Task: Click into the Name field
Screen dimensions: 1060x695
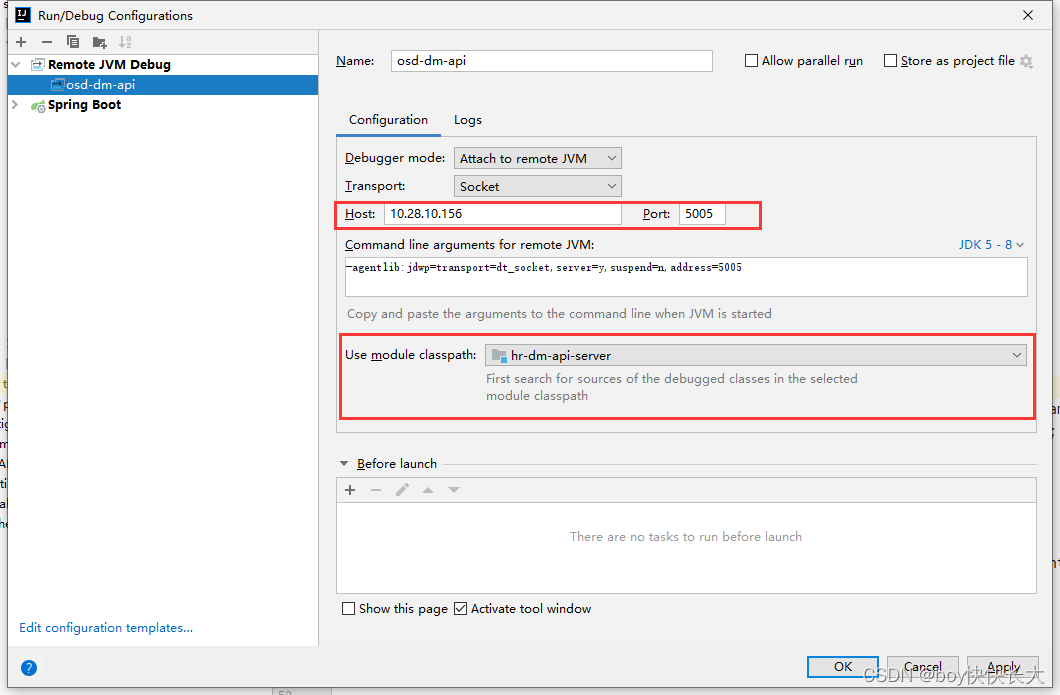Action: [x=552, y=61]
